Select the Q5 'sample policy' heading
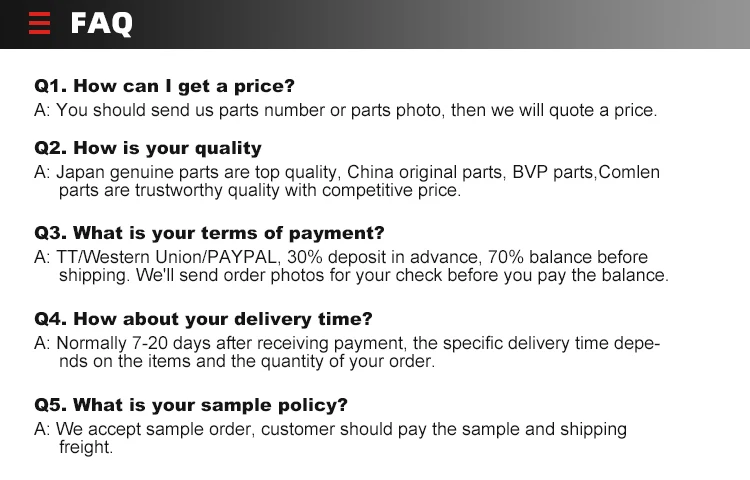 click(x=191, y=405)
